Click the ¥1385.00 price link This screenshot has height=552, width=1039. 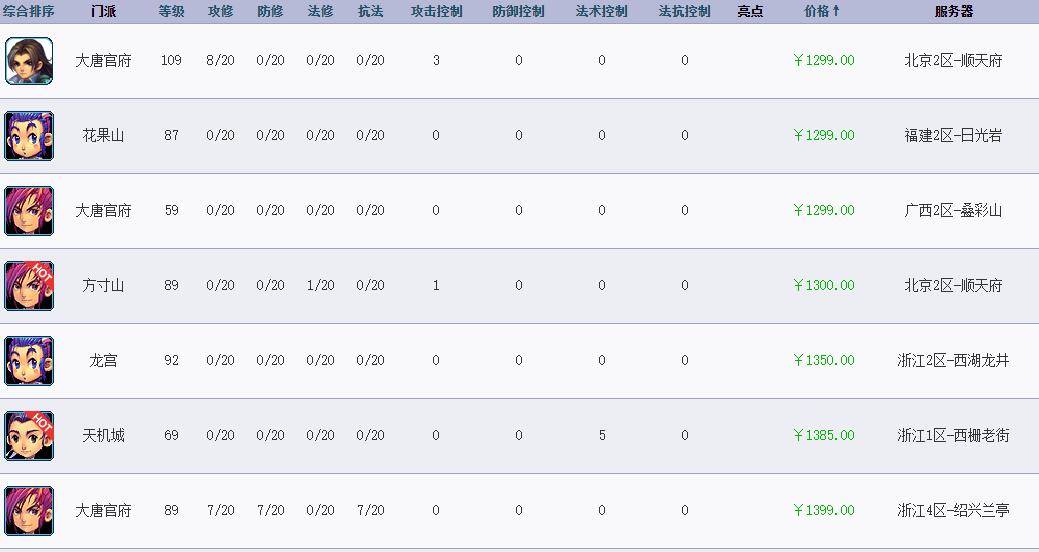pos(824,436)
